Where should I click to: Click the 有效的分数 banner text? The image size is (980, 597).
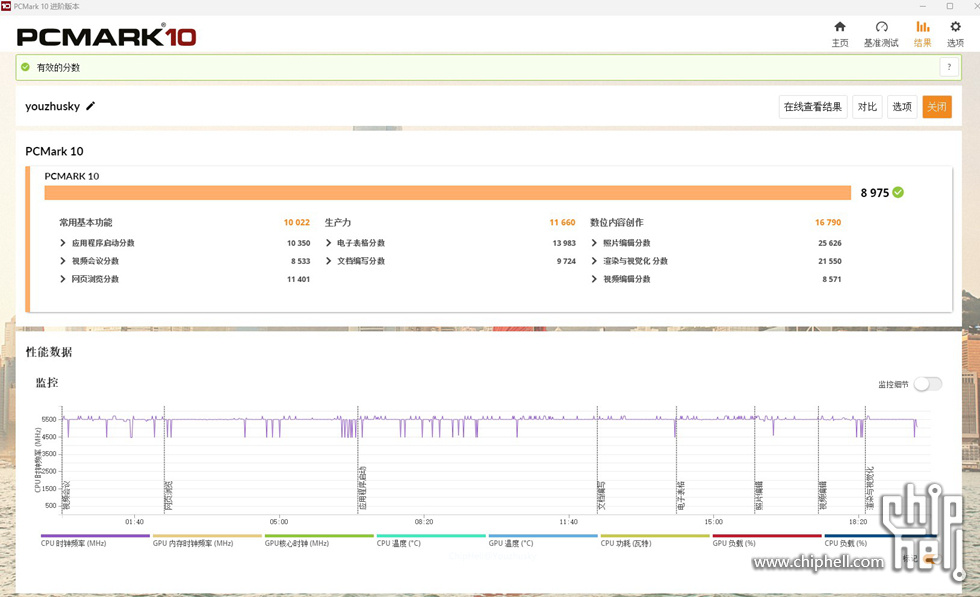pos(58,68)
